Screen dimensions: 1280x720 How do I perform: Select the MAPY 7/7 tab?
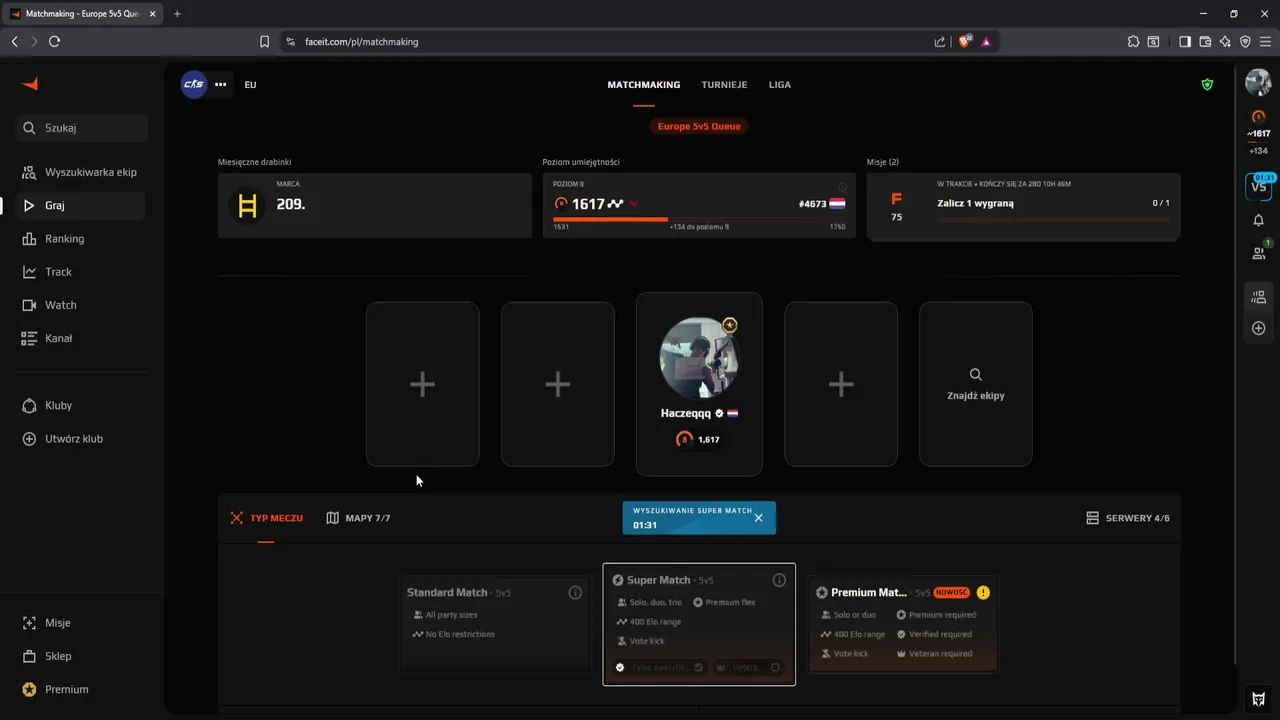tap(358, 518)
